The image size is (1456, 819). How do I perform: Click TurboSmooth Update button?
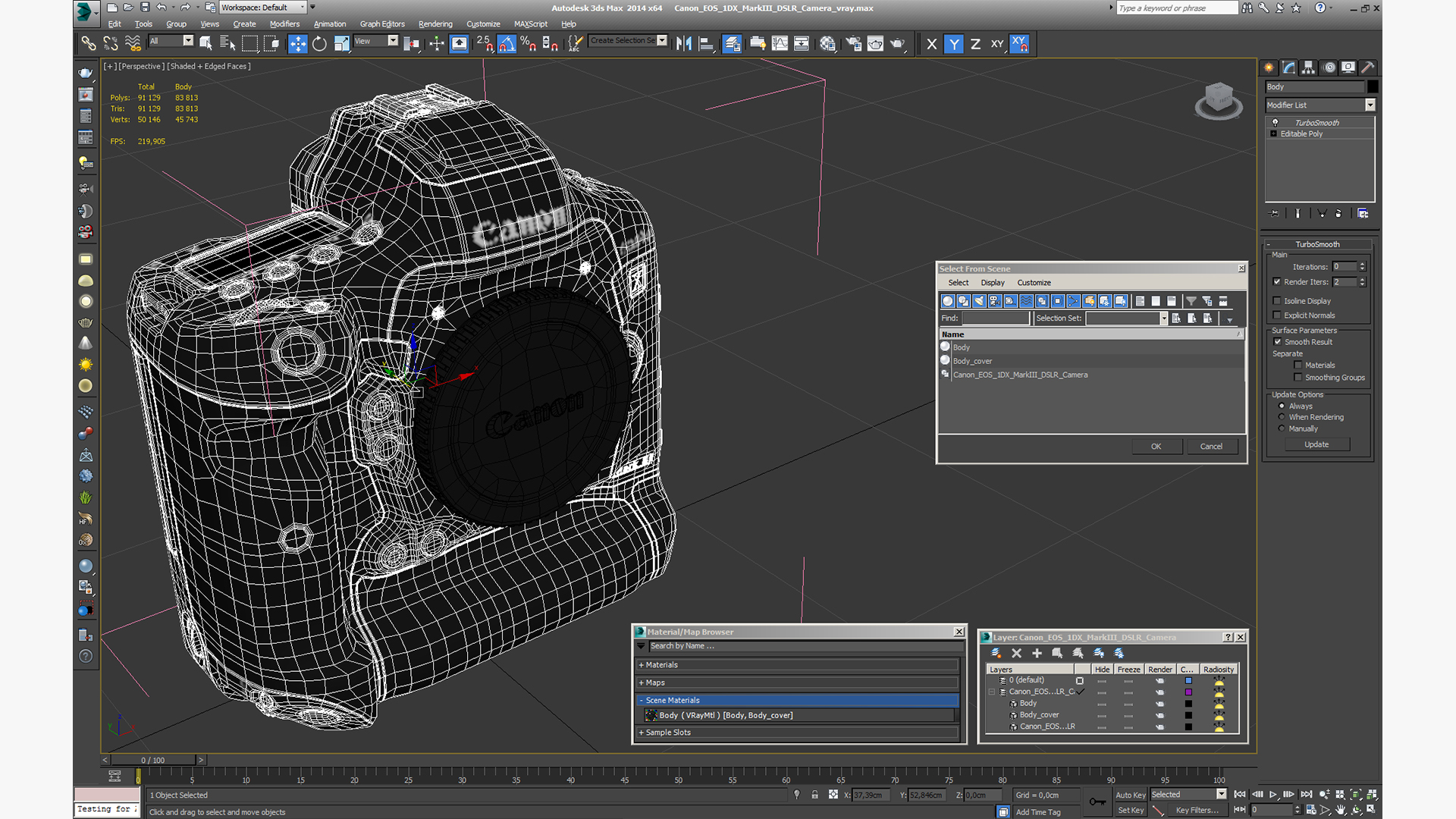click(1316, 444)
